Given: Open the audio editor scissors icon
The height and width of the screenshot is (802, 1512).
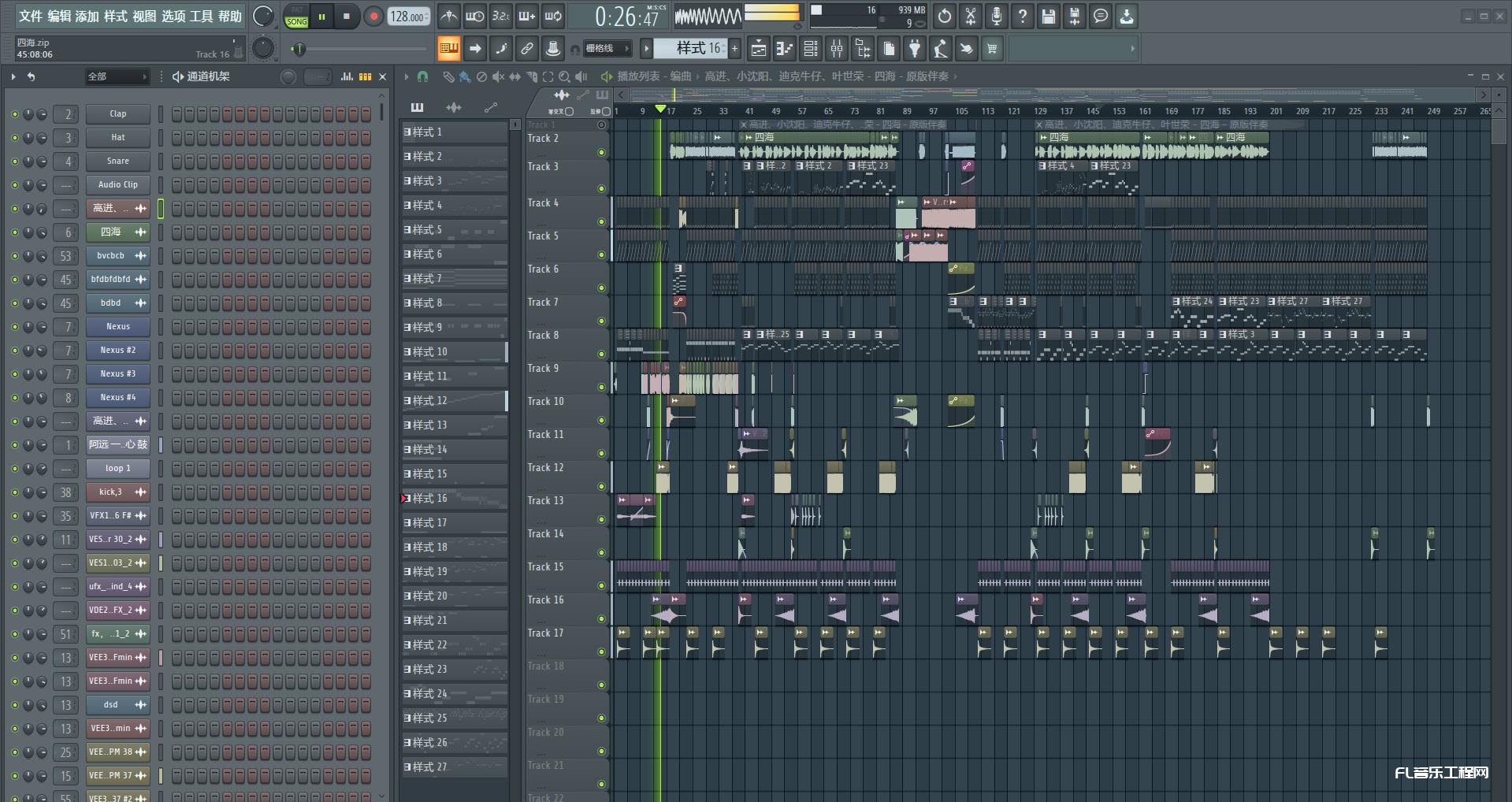Looking at the screenshot, I should click(x=971, y=16).
